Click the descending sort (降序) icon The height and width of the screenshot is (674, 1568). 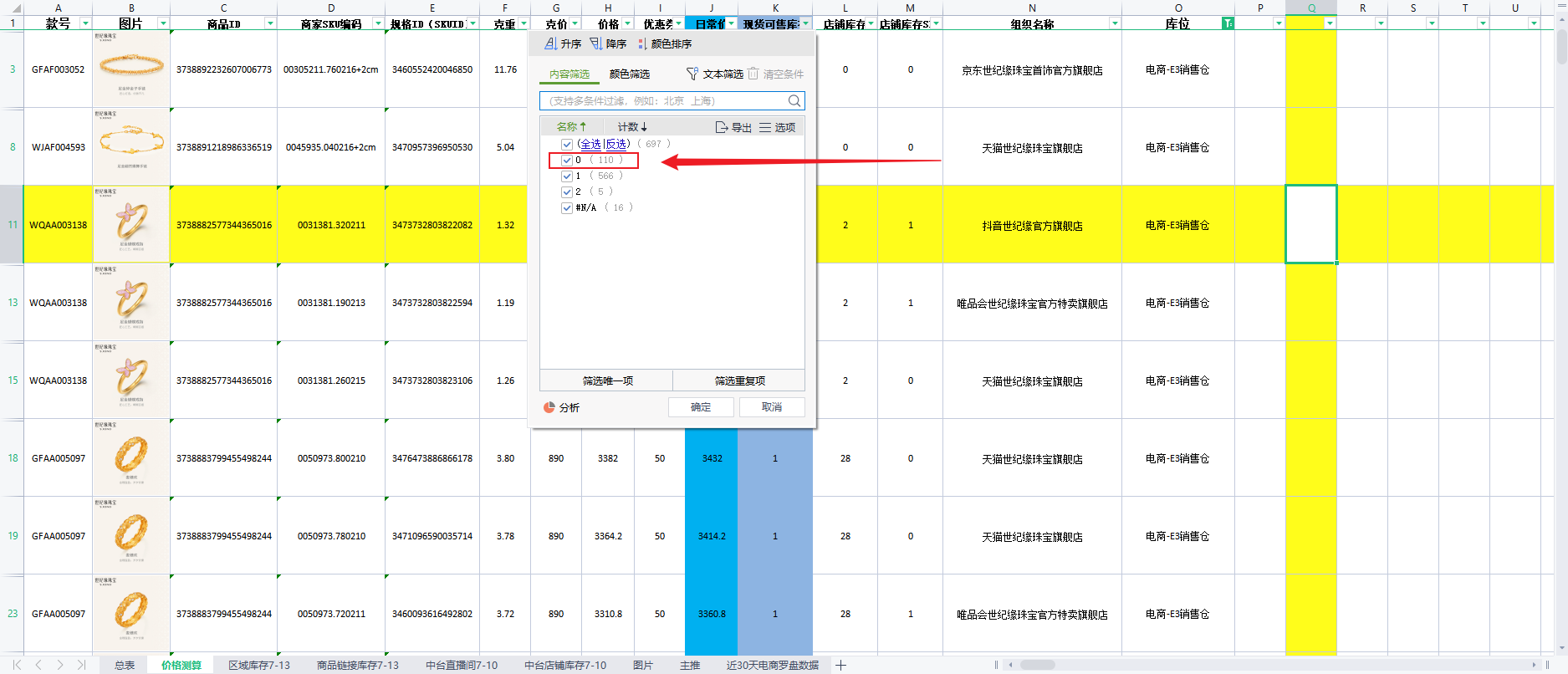(596, 43)
